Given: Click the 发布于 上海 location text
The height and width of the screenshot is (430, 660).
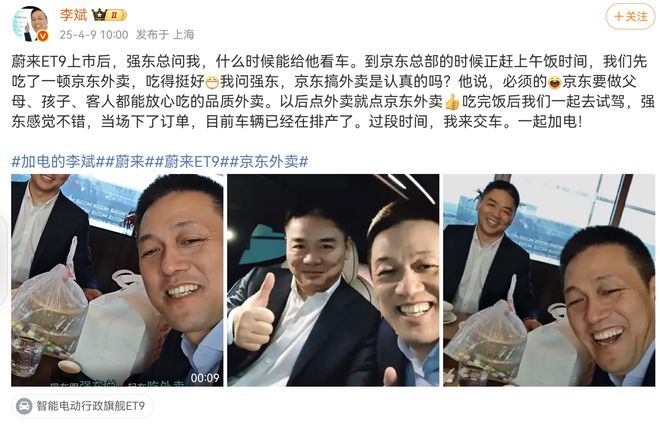Looking at the screenshot, I should pos(165,35).
